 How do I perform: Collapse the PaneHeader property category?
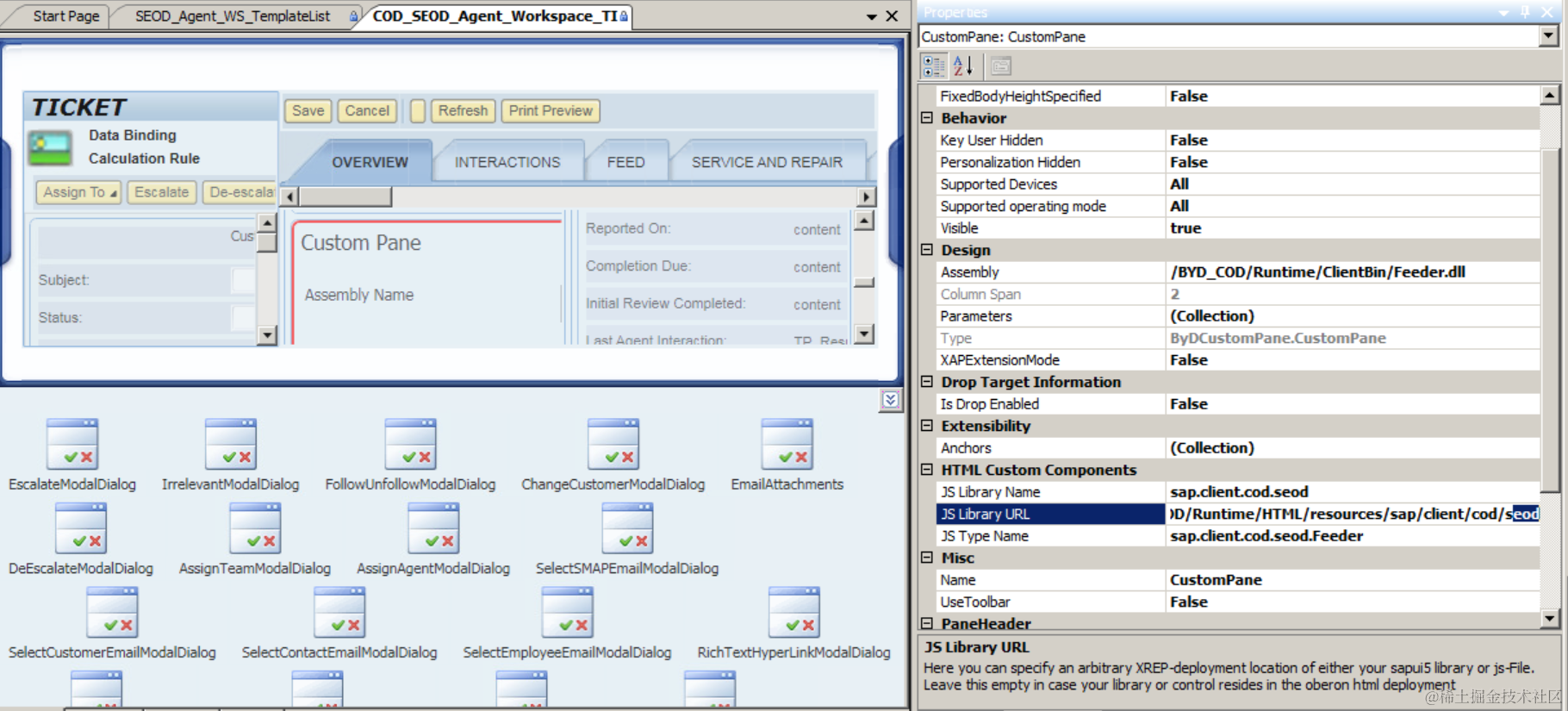click(927, 623)
